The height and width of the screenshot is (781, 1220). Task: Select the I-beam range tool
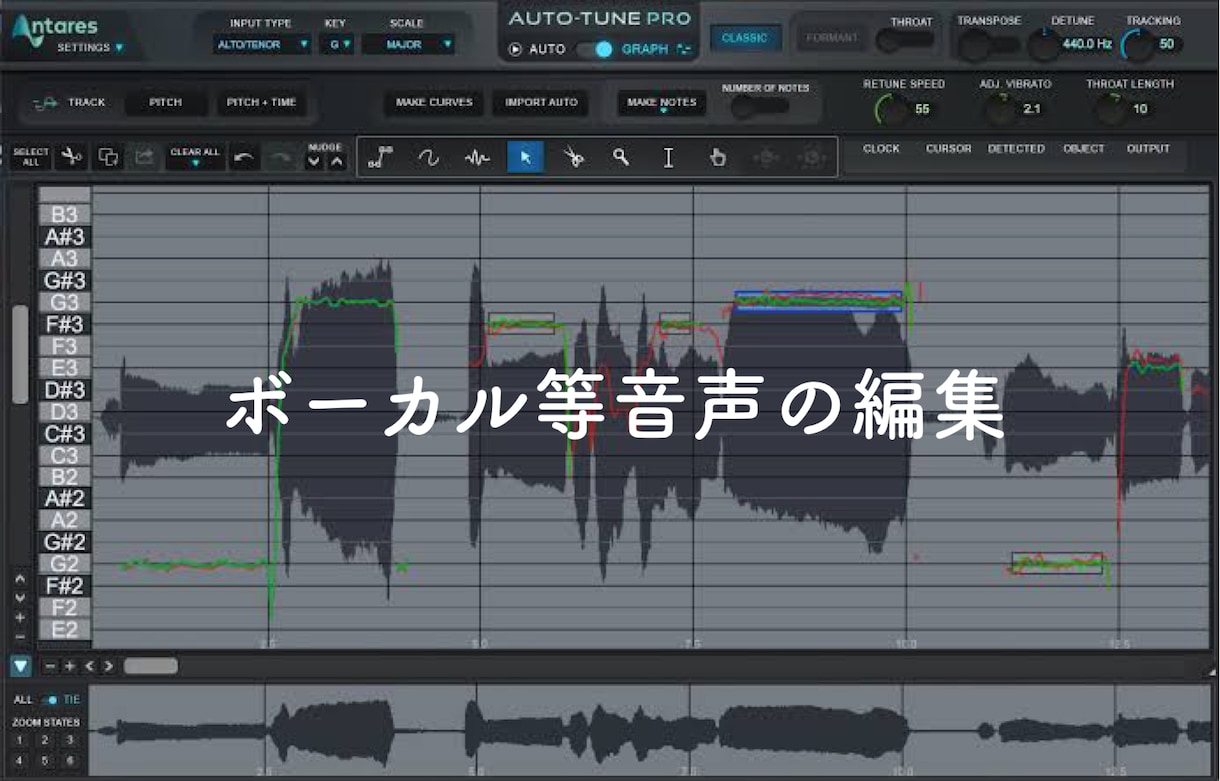[669, 157]
